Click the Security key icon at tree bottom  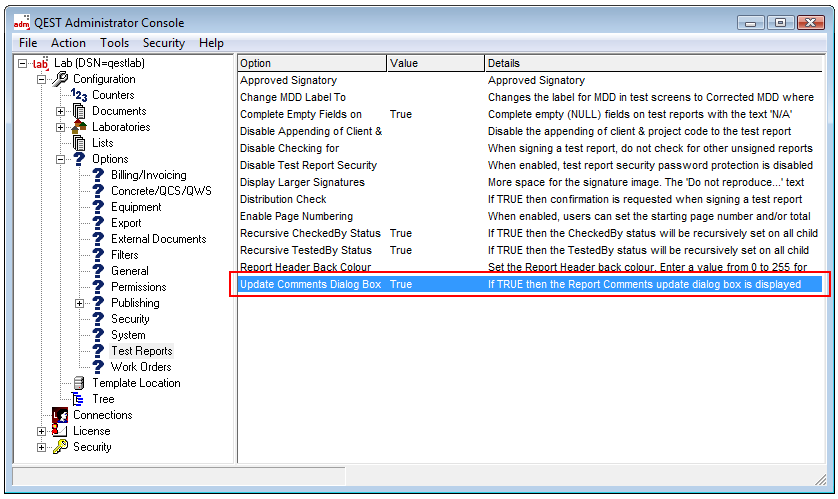click(60, 447)
